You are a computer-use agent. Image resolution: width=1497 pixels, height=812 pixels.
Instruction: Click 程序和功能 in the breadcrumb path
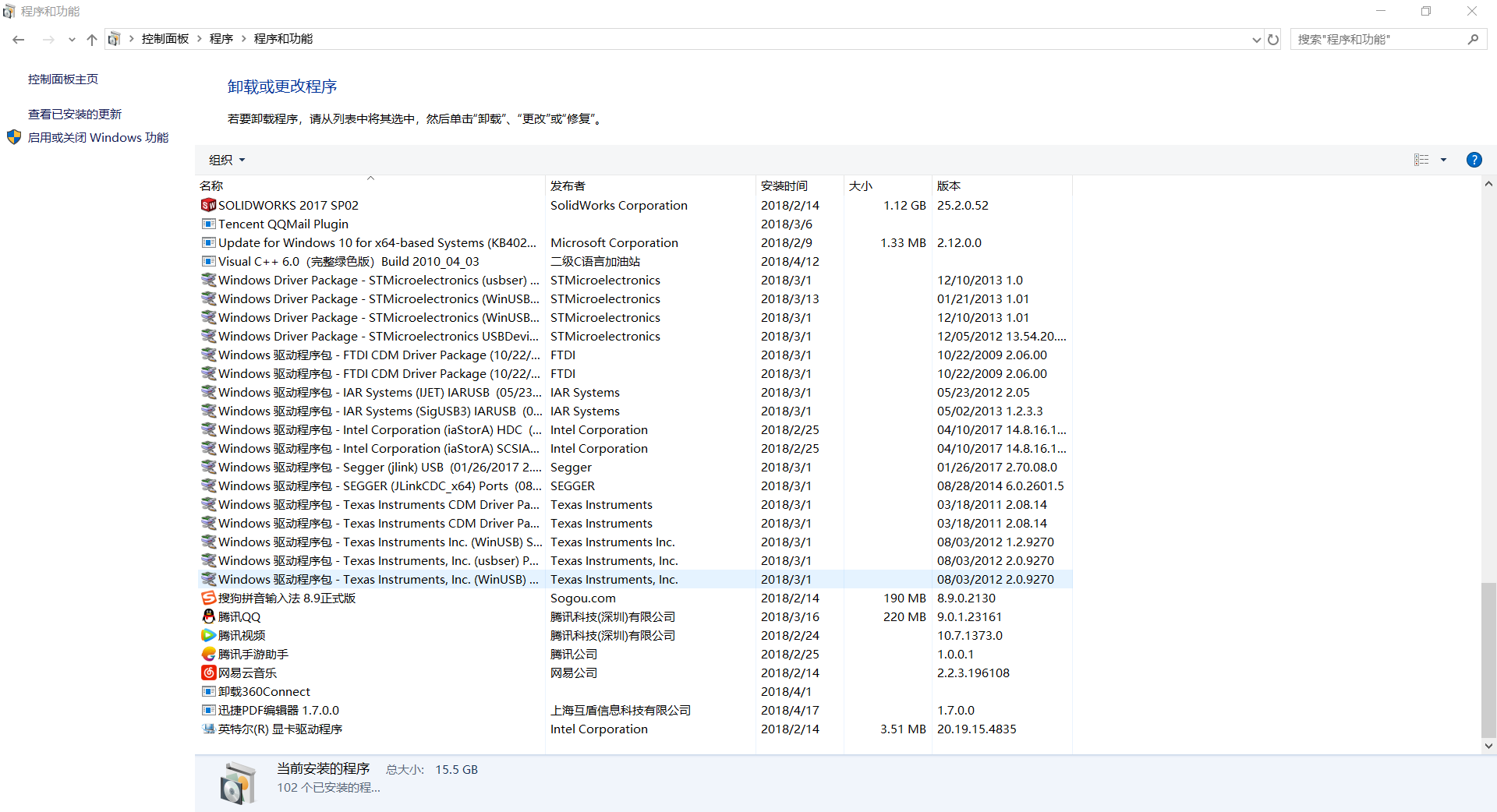click(x=283, y=39)
